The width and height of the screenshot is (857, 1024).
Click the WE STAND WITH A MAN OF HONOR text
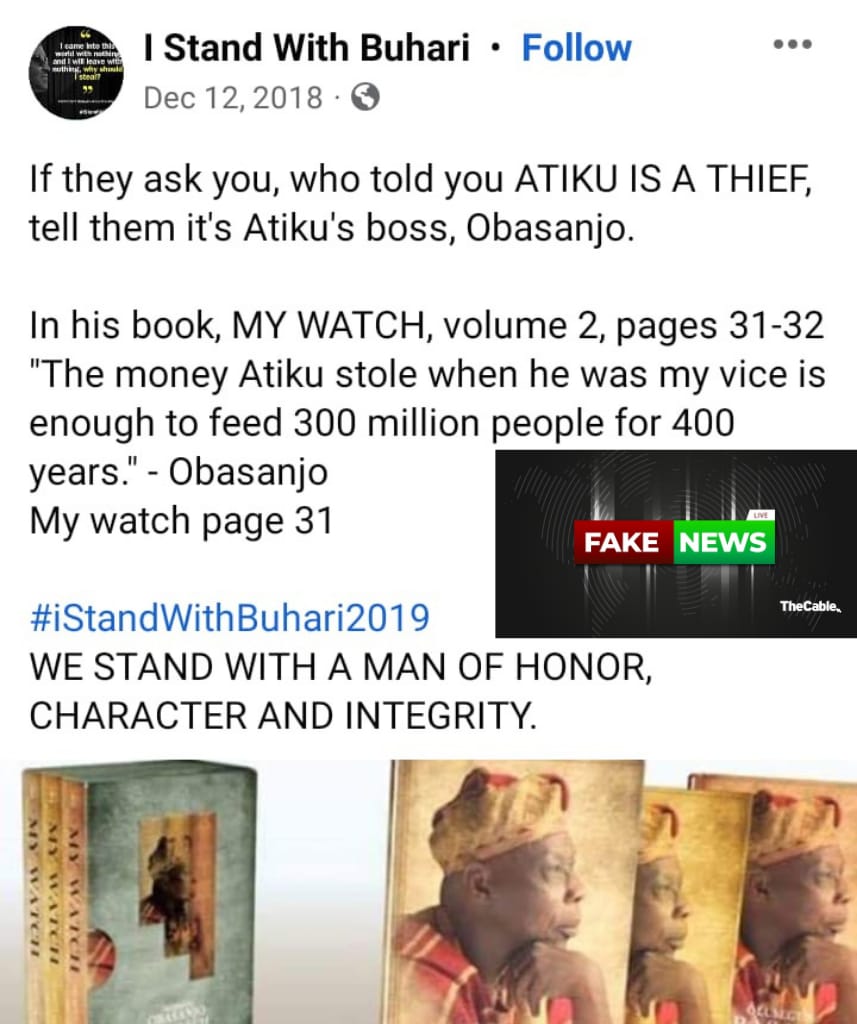pos(340,667)
